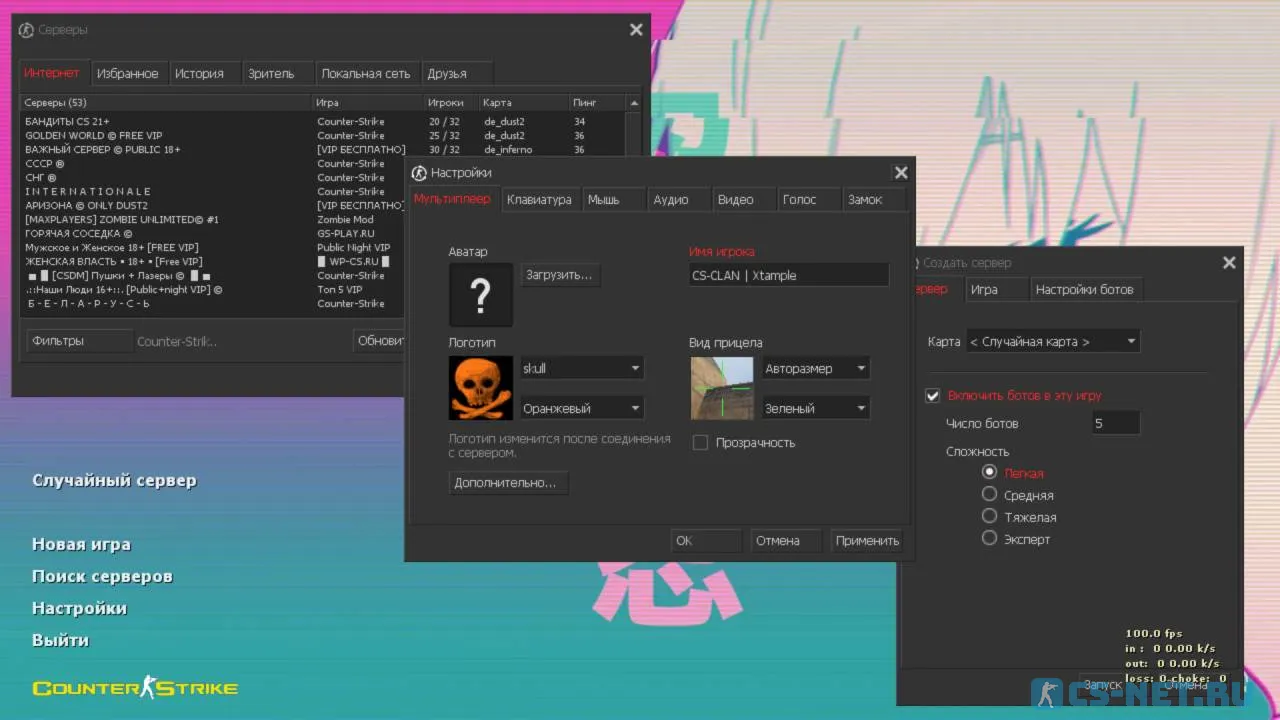Open the Друзья tab in Серверы
This screenshot has width=1280, height=720.
coord(456,73)
